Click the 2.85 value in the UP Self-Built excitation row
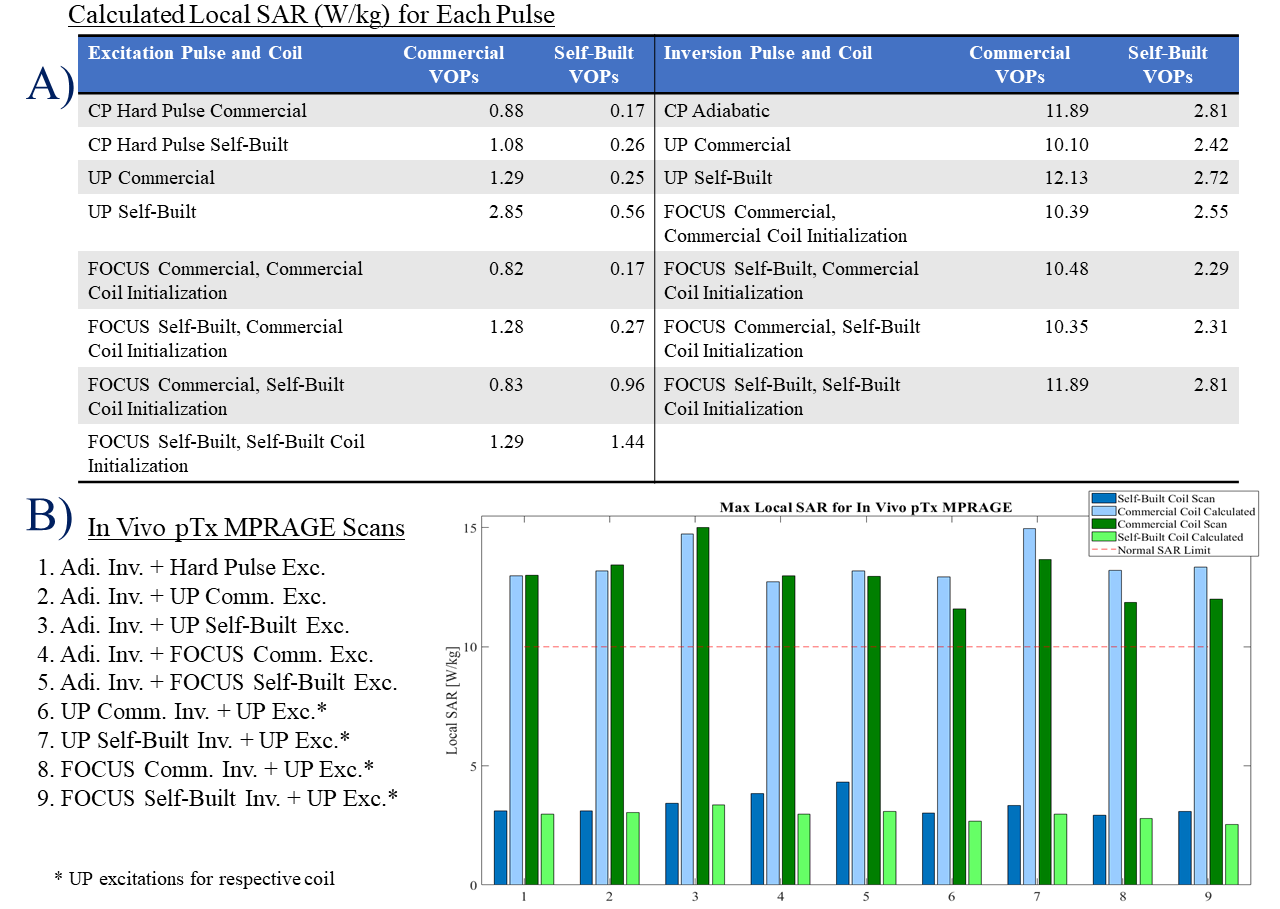This screenshot has height=909, width=1280. coord(505,212)
